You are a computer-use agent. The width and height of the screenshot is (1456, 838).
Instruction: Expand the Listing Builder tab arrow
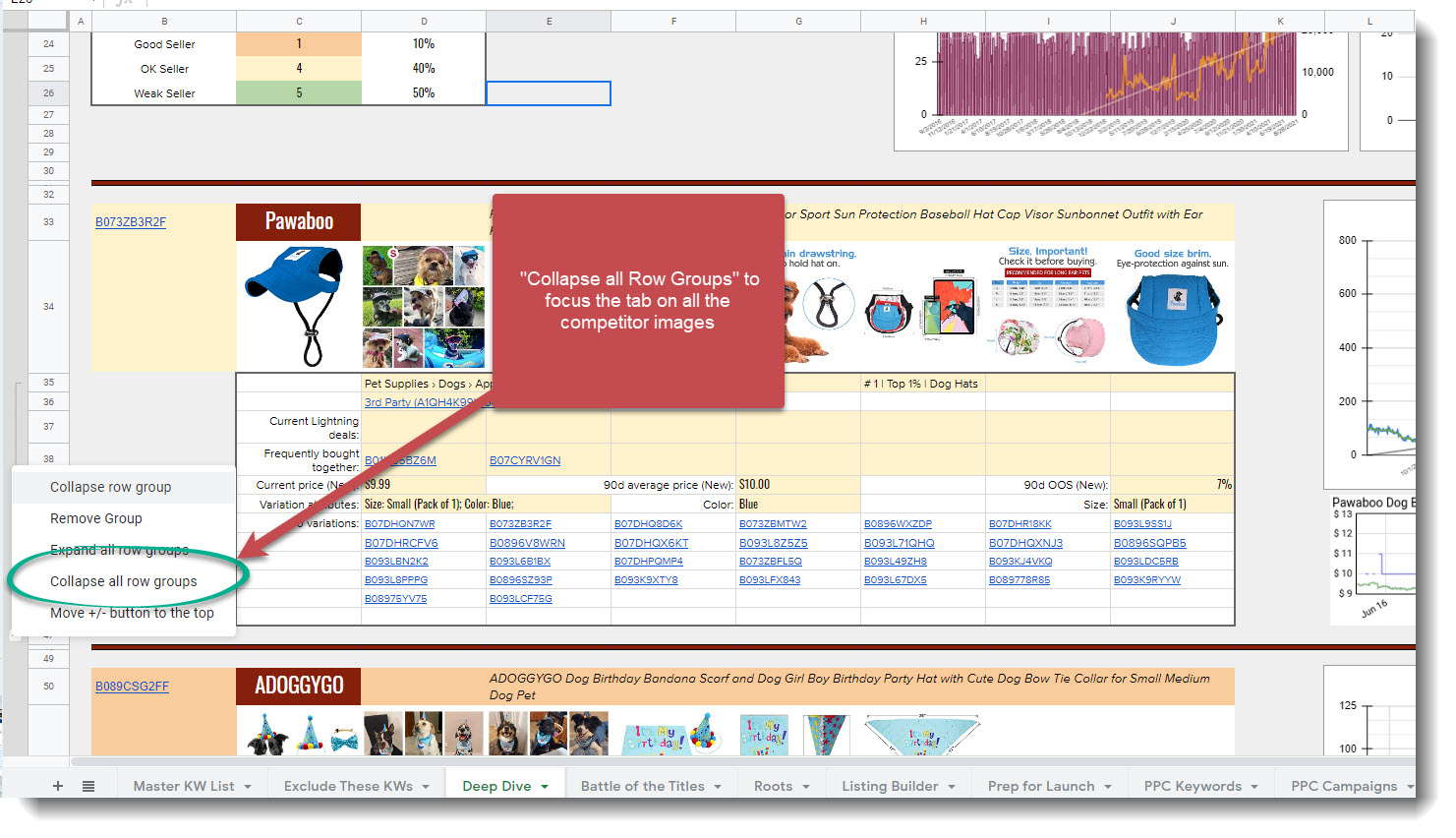point(952,787)
